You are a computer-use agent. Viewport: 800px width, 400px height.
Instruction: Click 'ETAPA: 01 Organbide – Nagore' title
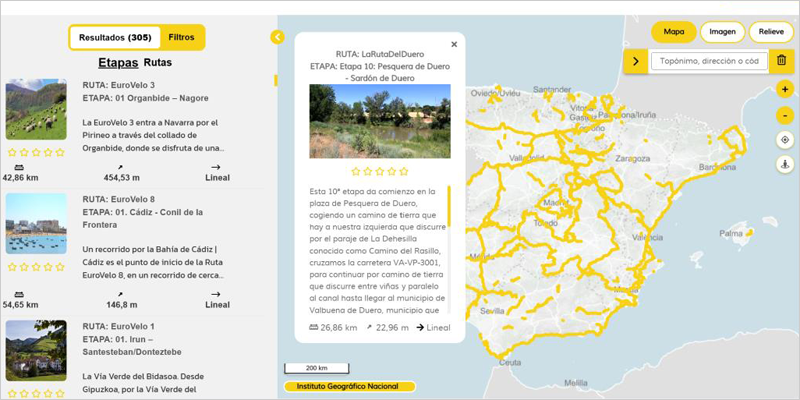coord(145,98)
